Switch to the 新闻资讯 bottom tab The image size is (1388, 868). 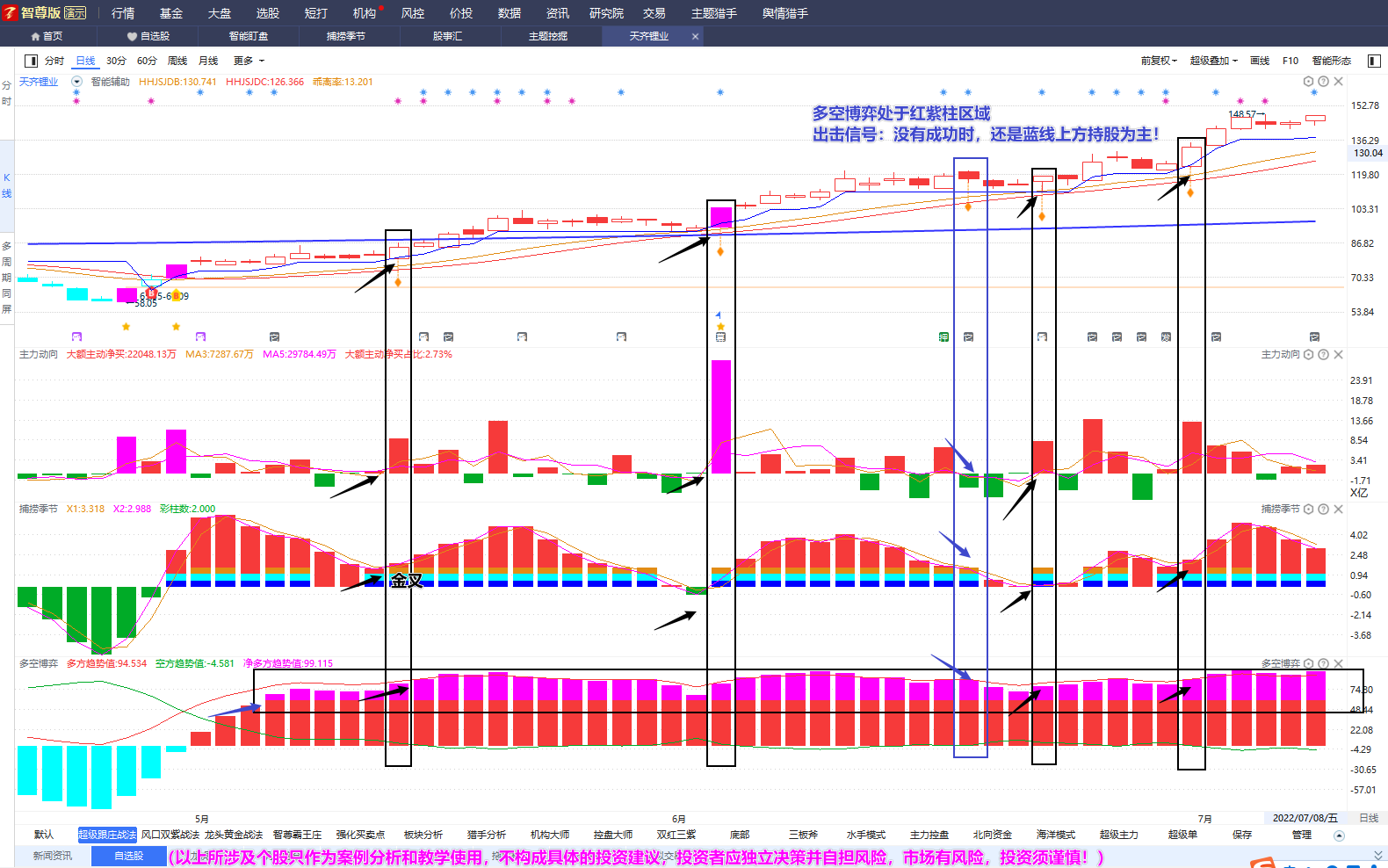(53, 856)
